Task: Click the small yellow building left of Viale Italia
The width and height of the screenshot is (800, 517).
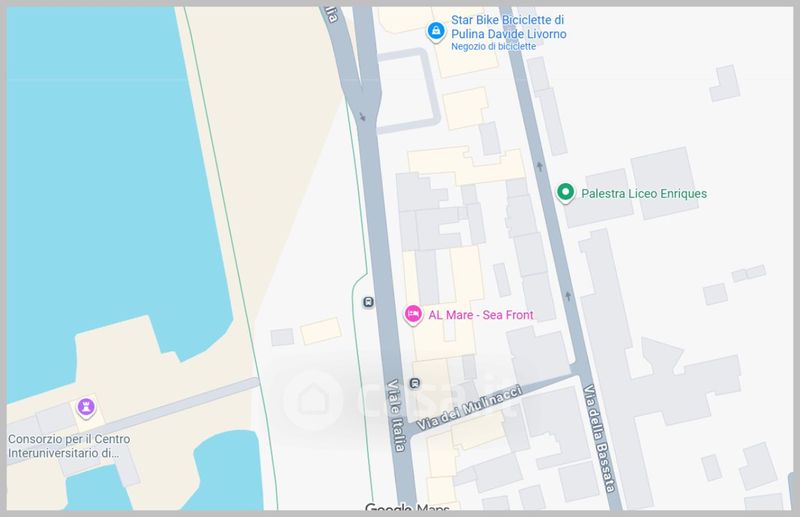Action: [x=320, y=331]
